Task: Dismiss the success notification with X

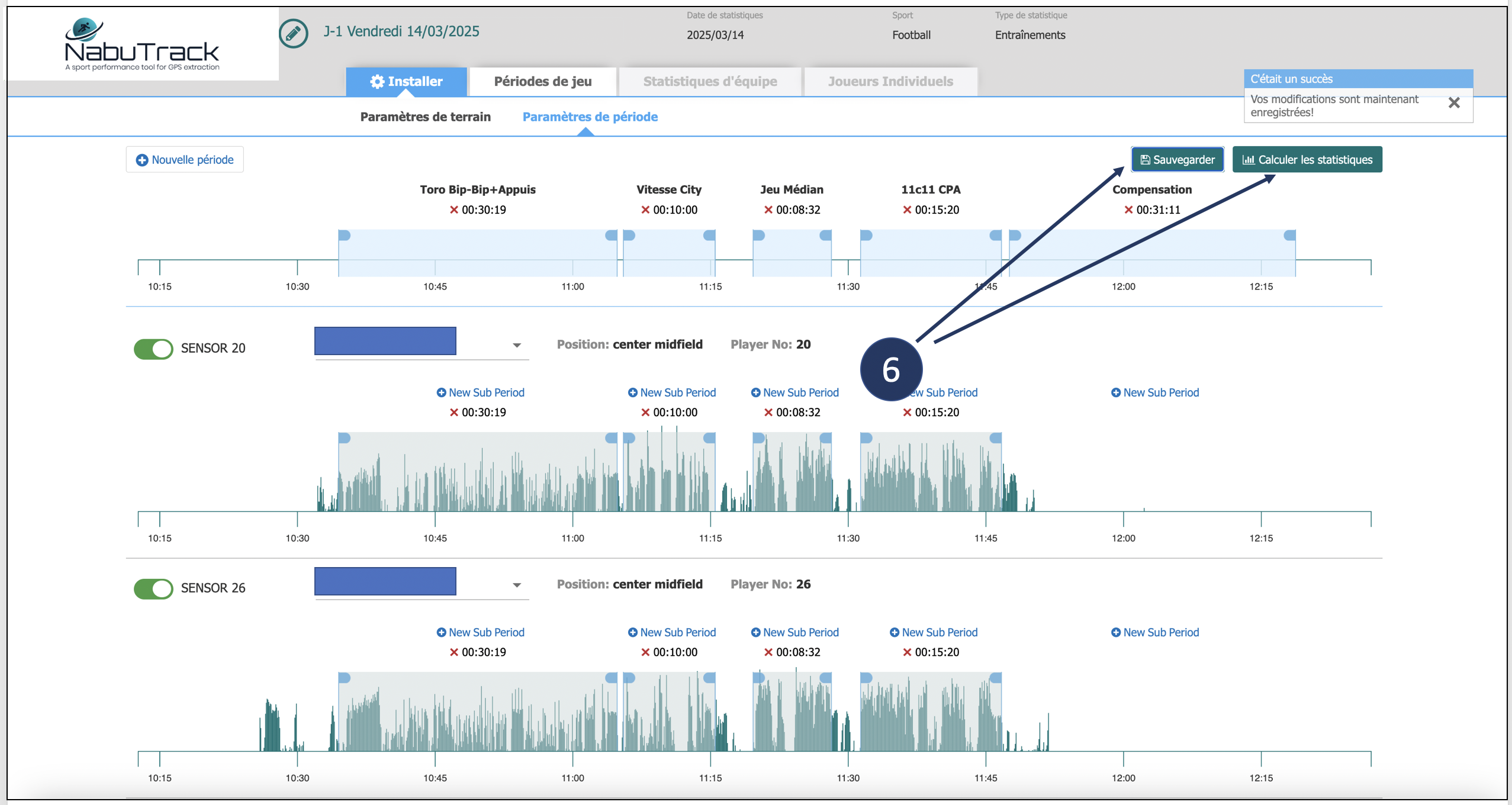Action: coord(1454,103)
